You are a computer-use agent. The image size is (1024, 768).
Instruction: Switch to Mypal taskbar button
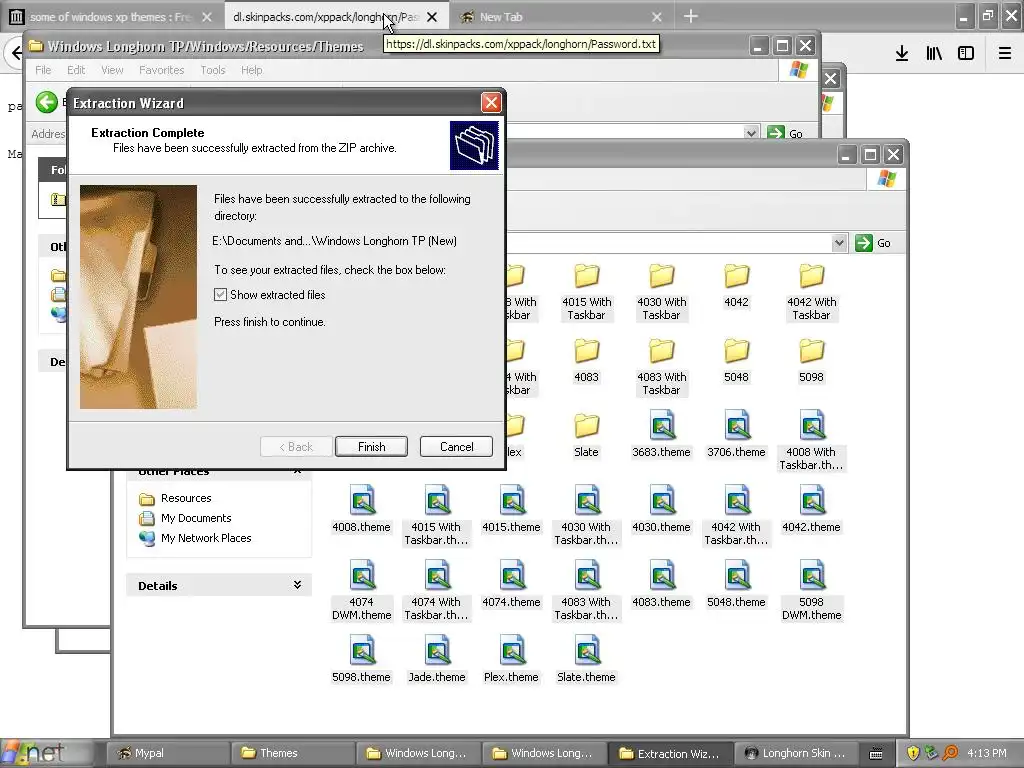(167, 753)
